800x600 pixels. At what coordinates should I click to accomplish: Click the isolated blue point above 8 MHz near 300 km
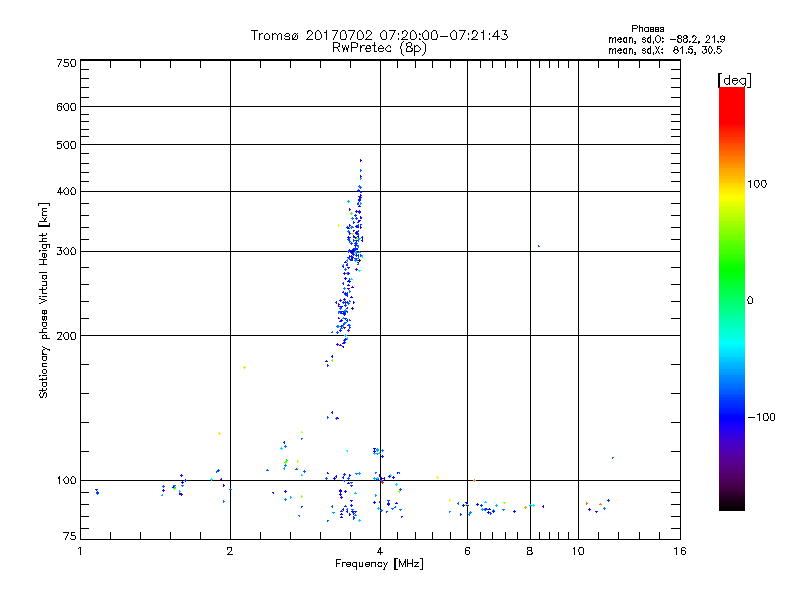click(539, 246)
